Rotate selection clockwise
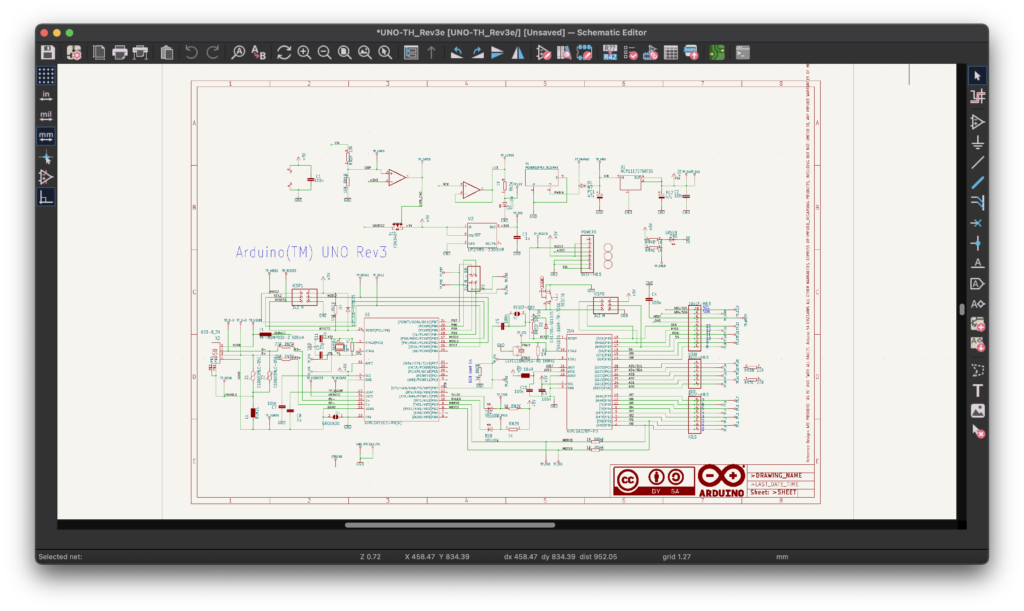 (477, 53)
